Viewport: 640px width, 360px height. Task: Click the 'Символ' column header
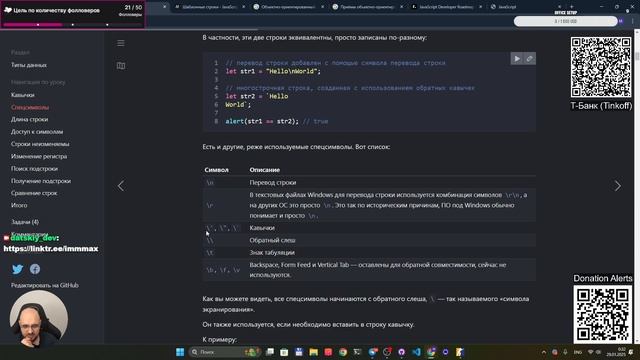pos(216,170)
